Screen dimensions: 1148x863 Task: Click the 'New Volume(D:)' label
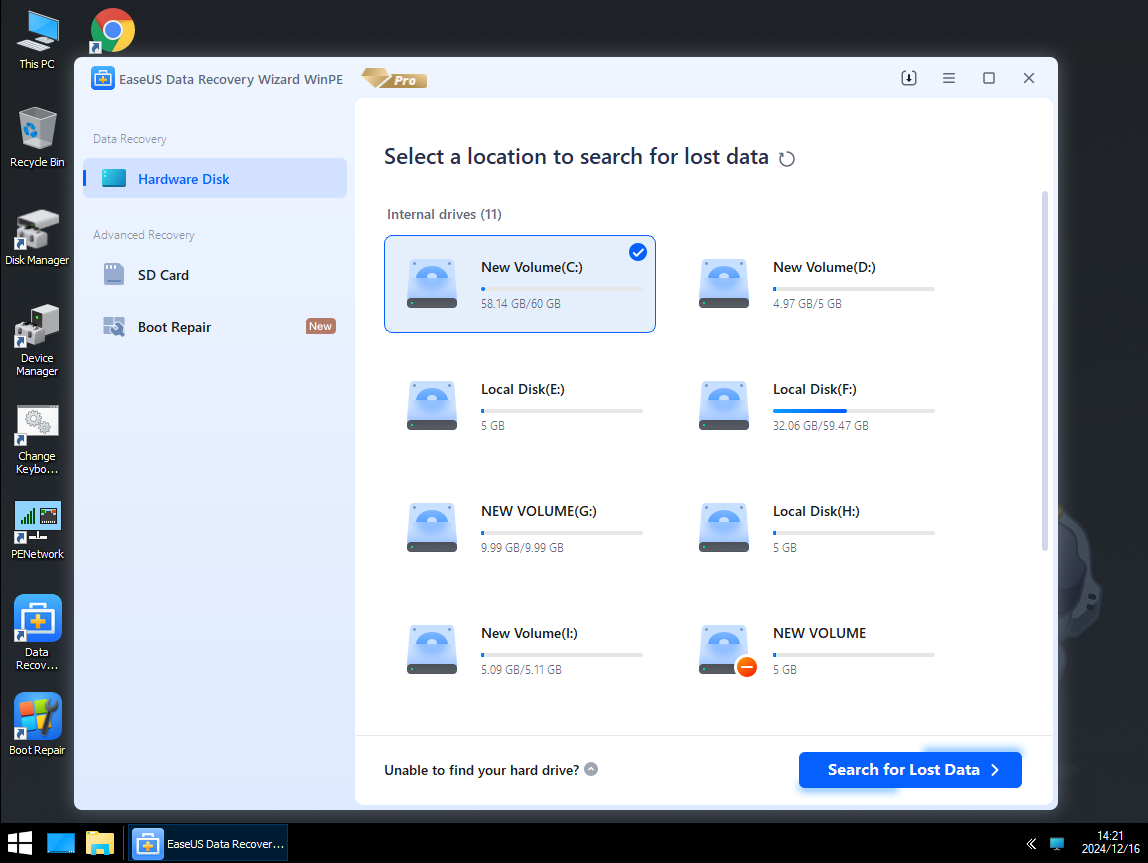coord(824,267)
